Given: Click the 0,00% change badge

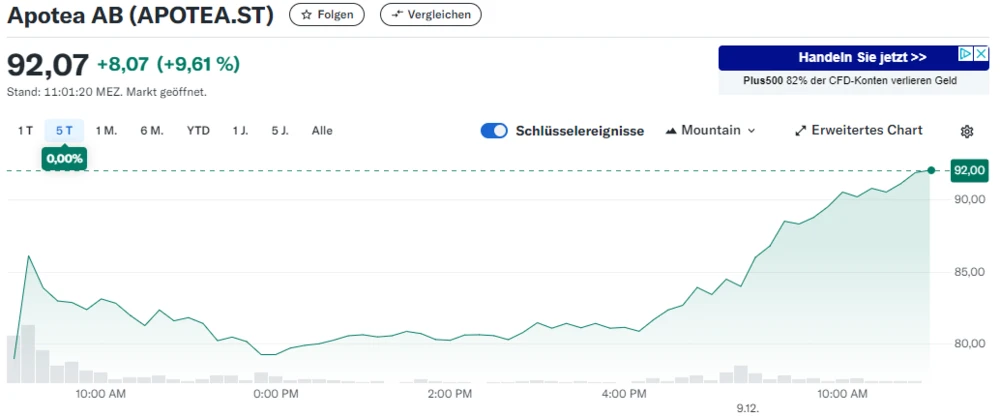Looking at the screenshot, I should pyautogui.click(x=64, y=159).
